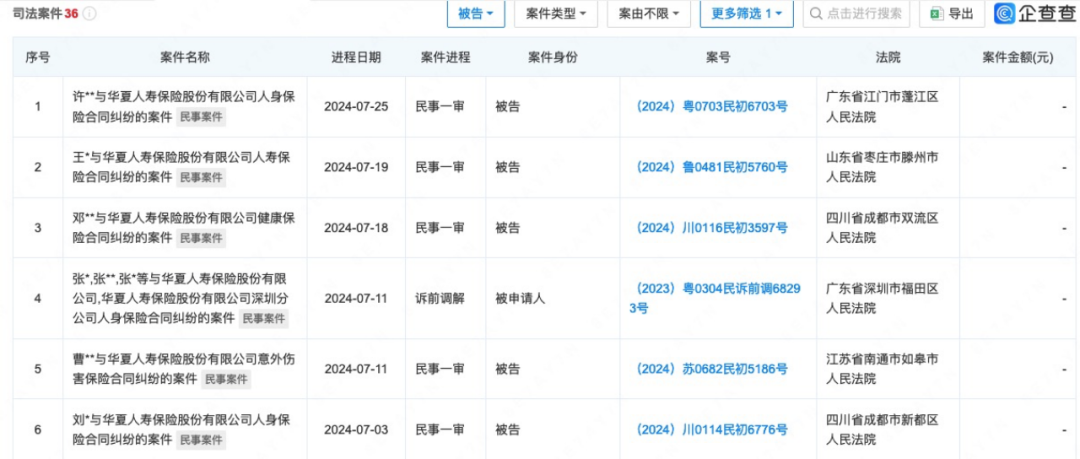This screenshot has height=459, width=1080.
Task: Click 诉前调解 in the case progress column
Action: [x=440, y=298]
